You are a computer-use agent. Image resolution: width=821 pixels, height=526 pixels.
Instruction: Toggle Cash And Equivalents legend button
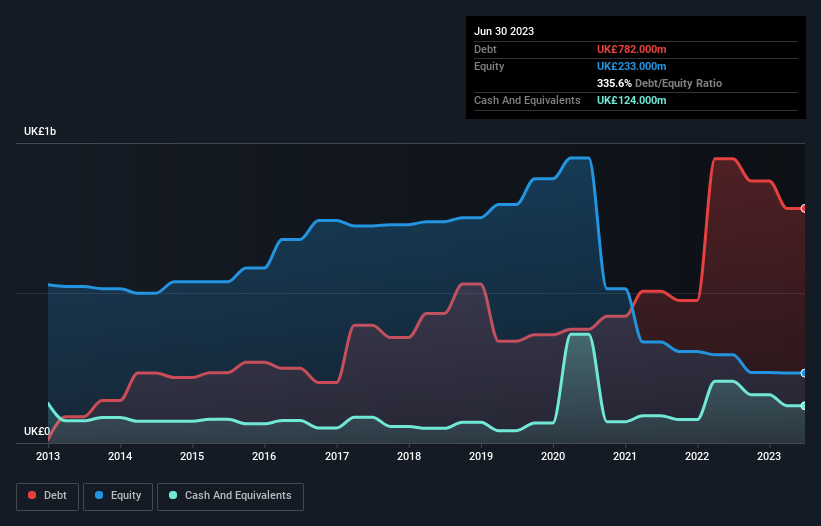(230, 496)
